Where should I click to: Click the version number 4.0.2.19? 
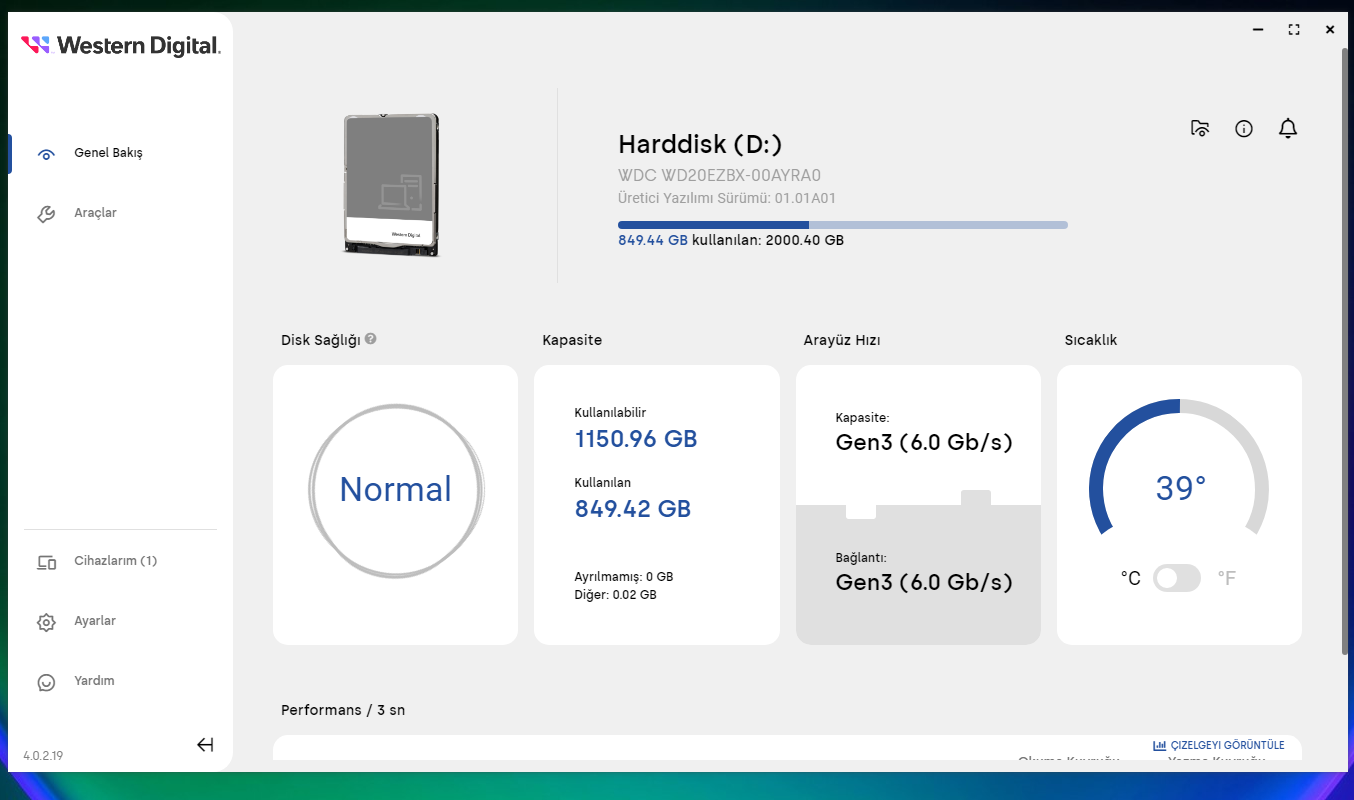coord(43,756)
